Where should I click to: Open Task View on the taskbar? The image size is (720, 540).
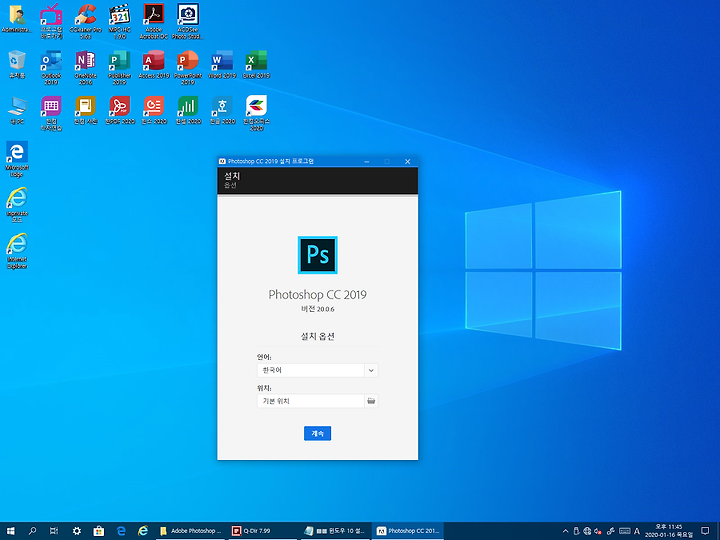pos(54,531)
